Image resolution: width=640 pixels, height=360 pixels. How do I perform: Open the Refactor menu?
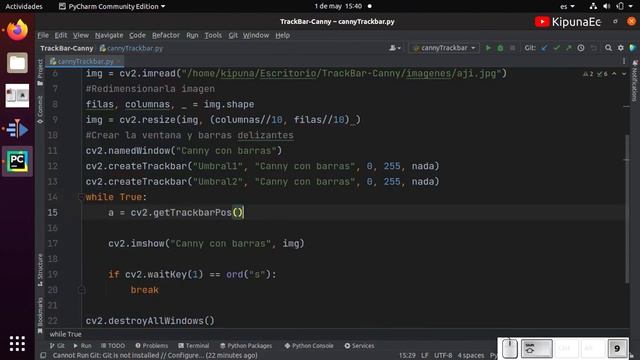pos(166,35)
